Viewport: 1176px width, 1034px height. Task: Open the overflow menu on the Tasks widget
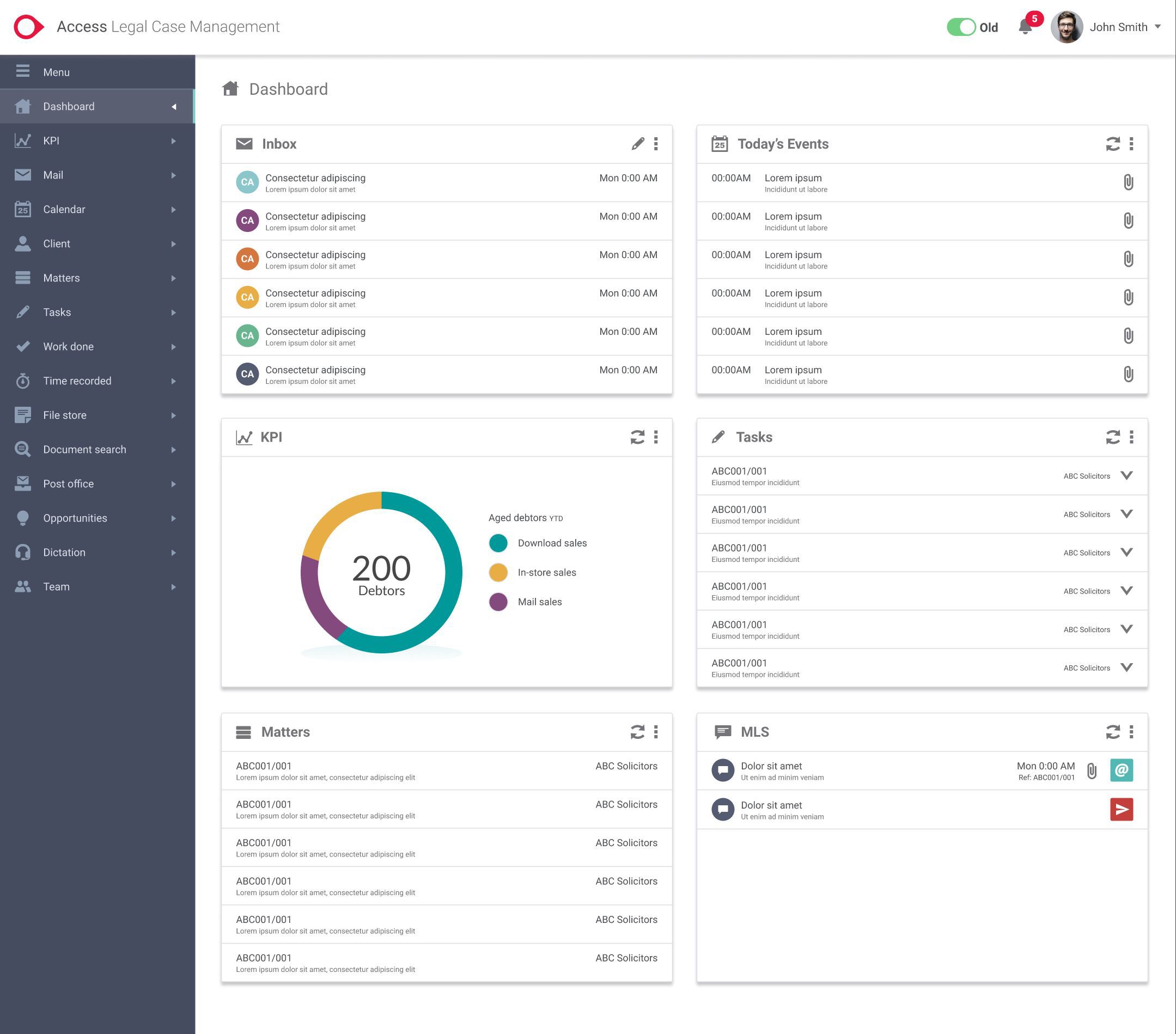(x=1131, y=437)
